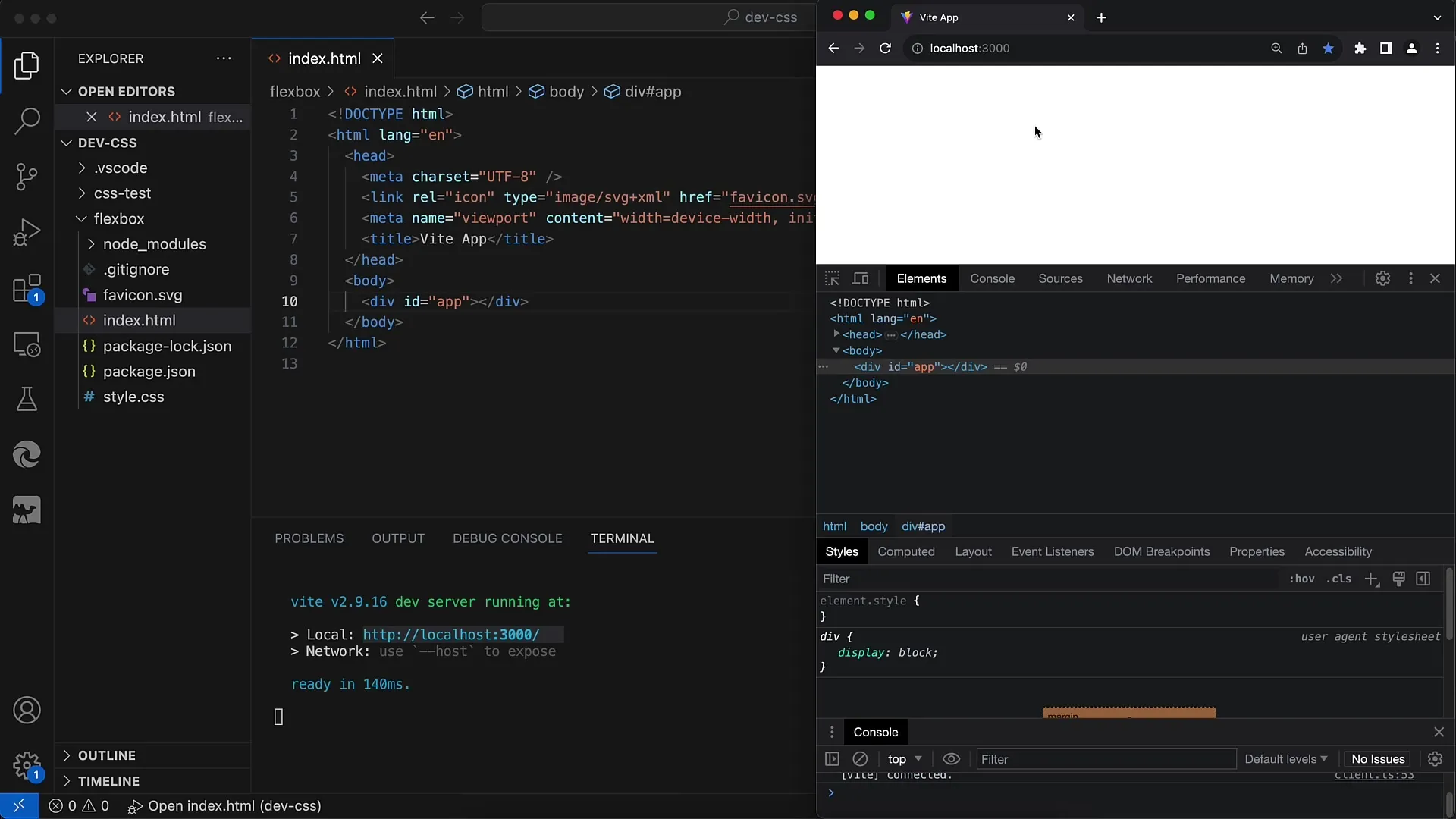Select the Inspect Element icon in DevTools
1456x819 pixels.
click(x=832, y=278)
